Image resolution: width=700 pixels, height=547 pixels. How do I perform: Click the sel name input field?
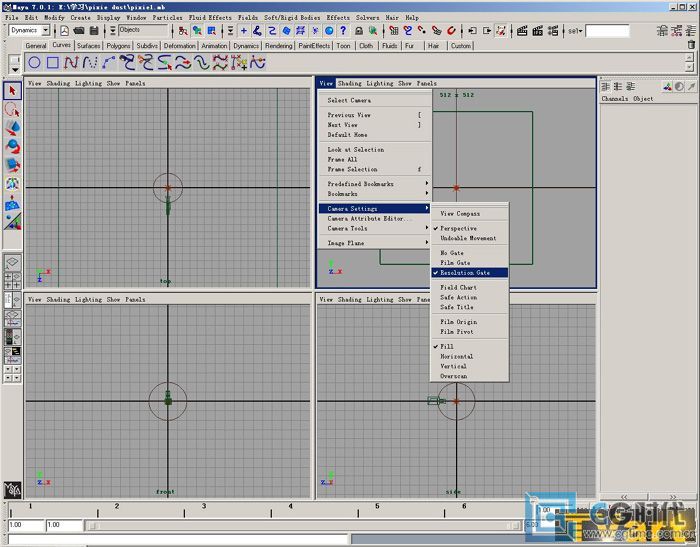pyautogui.click(x=607, y=31)
